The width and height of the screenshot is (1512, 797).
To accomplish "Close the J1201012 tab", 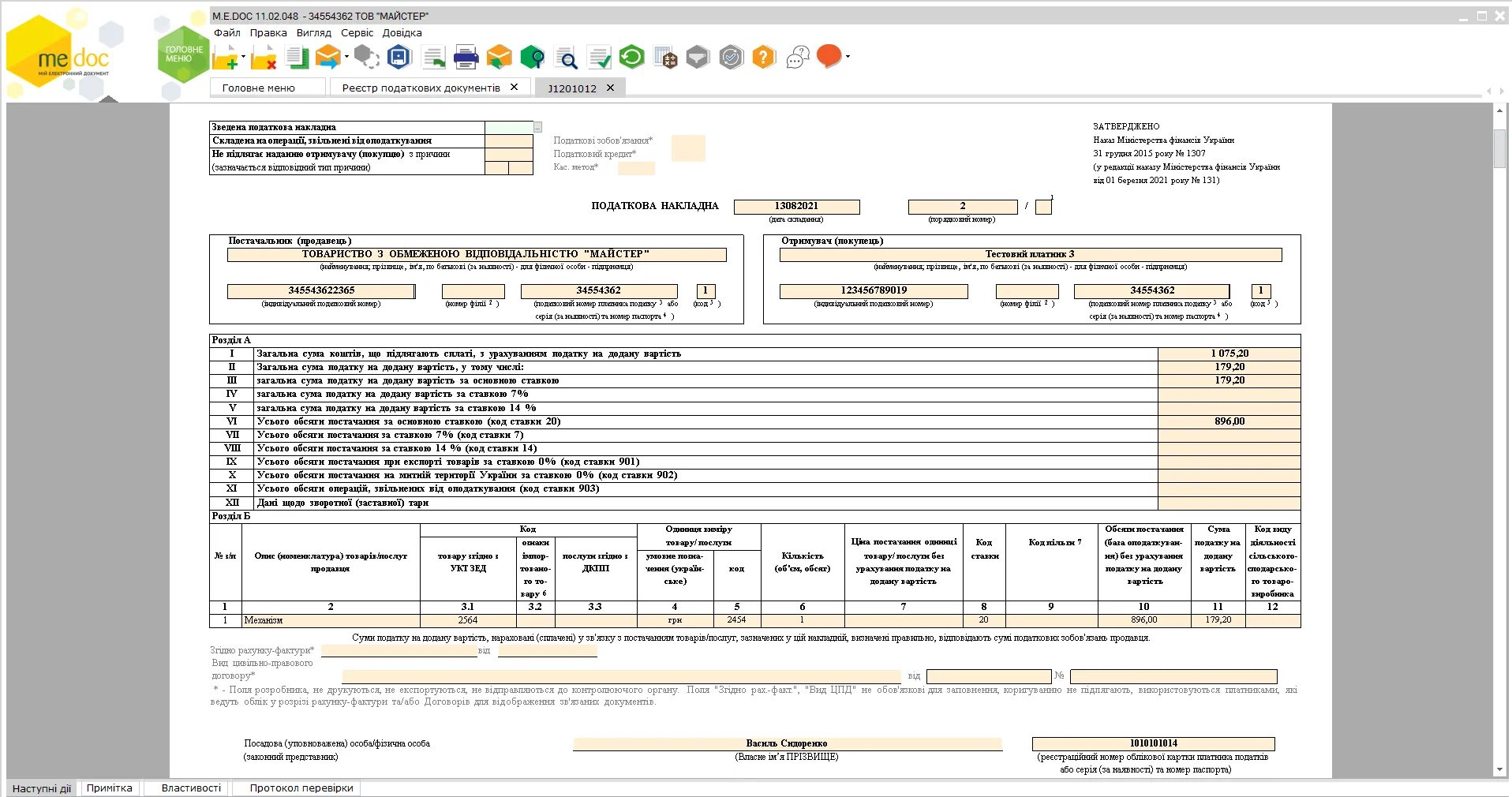I will coord(610,88).
